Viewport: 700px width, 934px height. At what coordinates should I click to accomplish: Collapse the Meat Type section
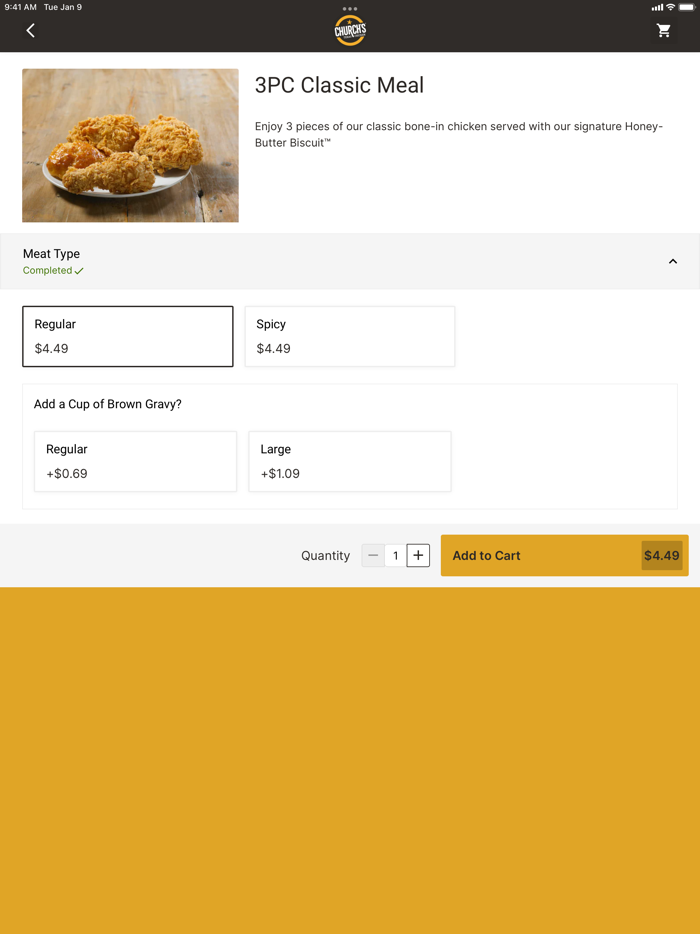point(672,261)
